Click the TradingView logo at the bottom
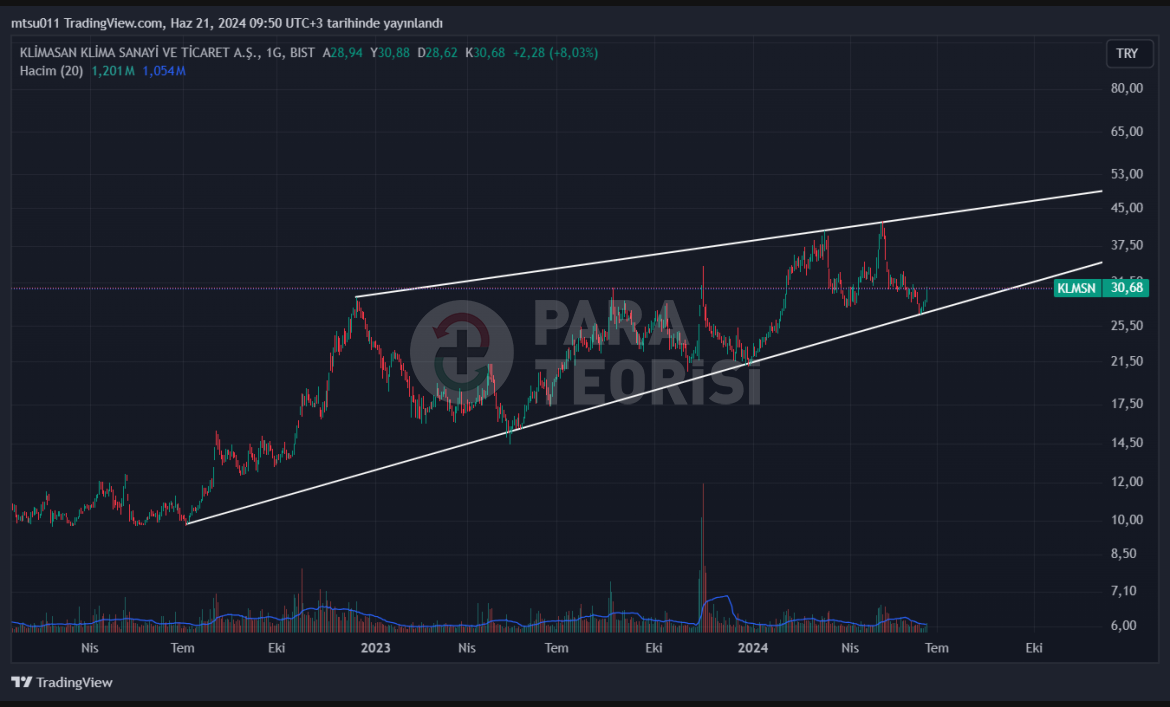 coord(62,682)
